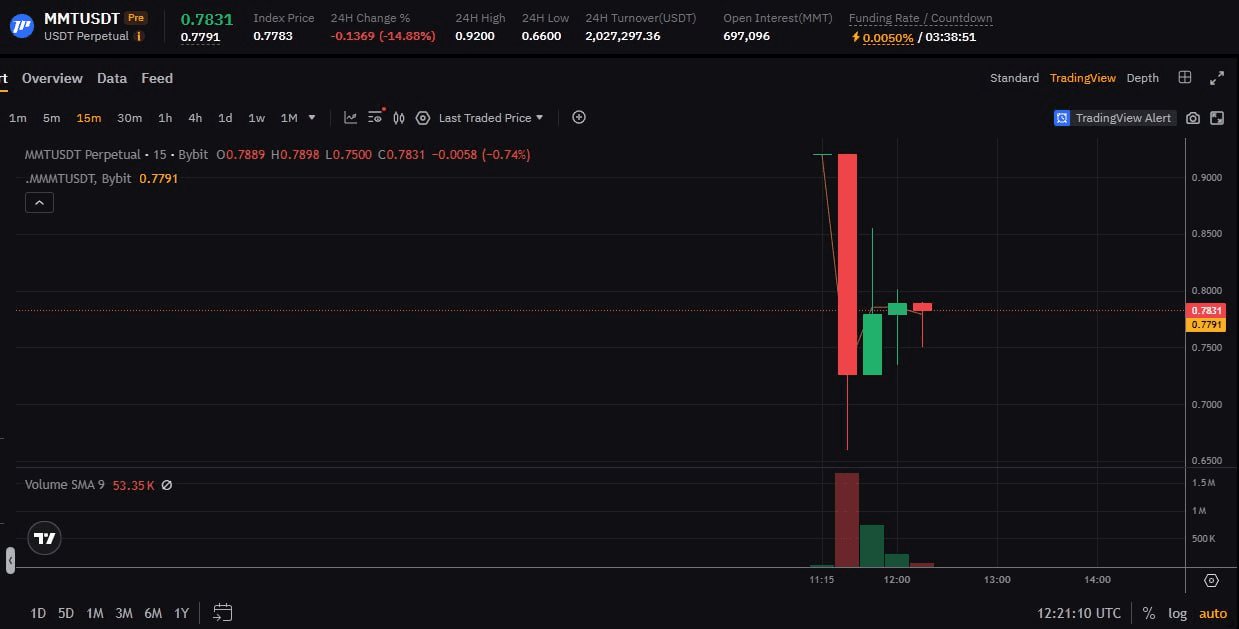
Task: Click the add compare symbol plus icon
Action: (x=579, y=117)
